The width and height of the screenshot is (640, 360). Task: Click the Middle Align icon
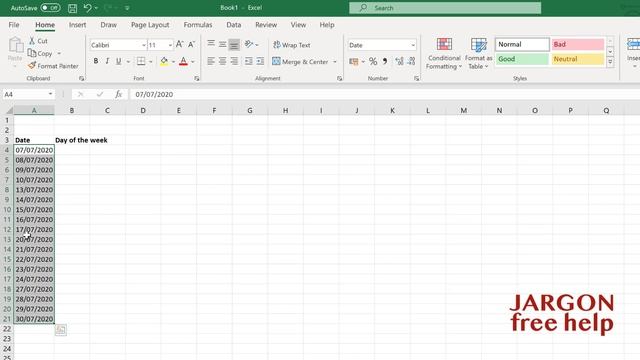click(x=222, y=44)
